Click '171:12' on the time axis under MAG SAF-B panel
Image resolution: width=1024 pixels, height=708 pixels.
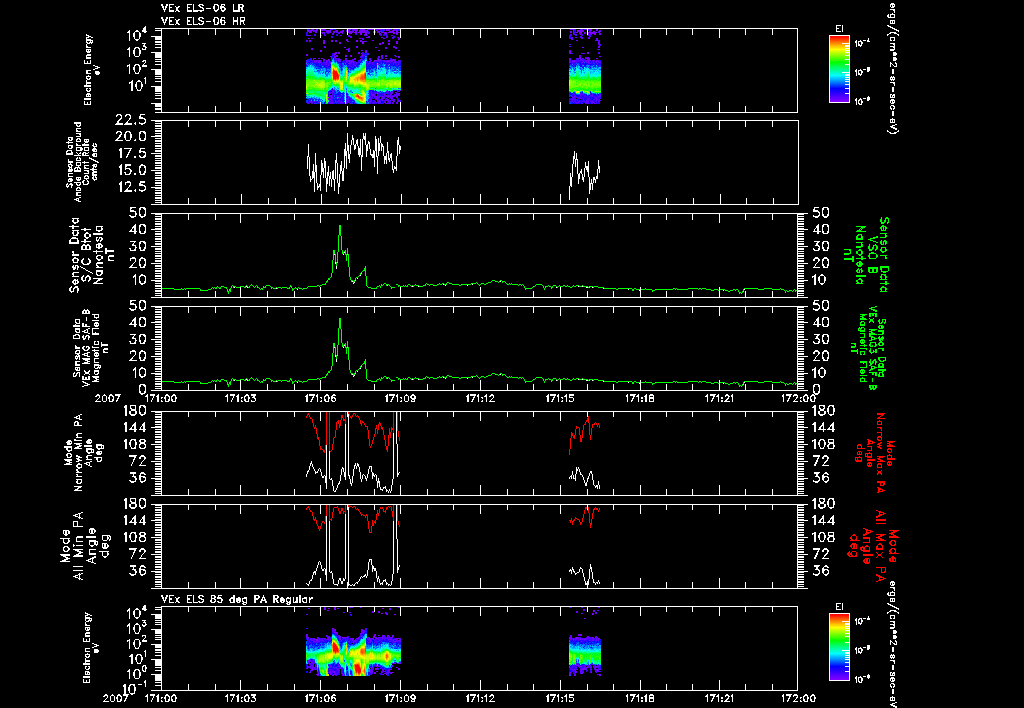(x=480, y=398)
